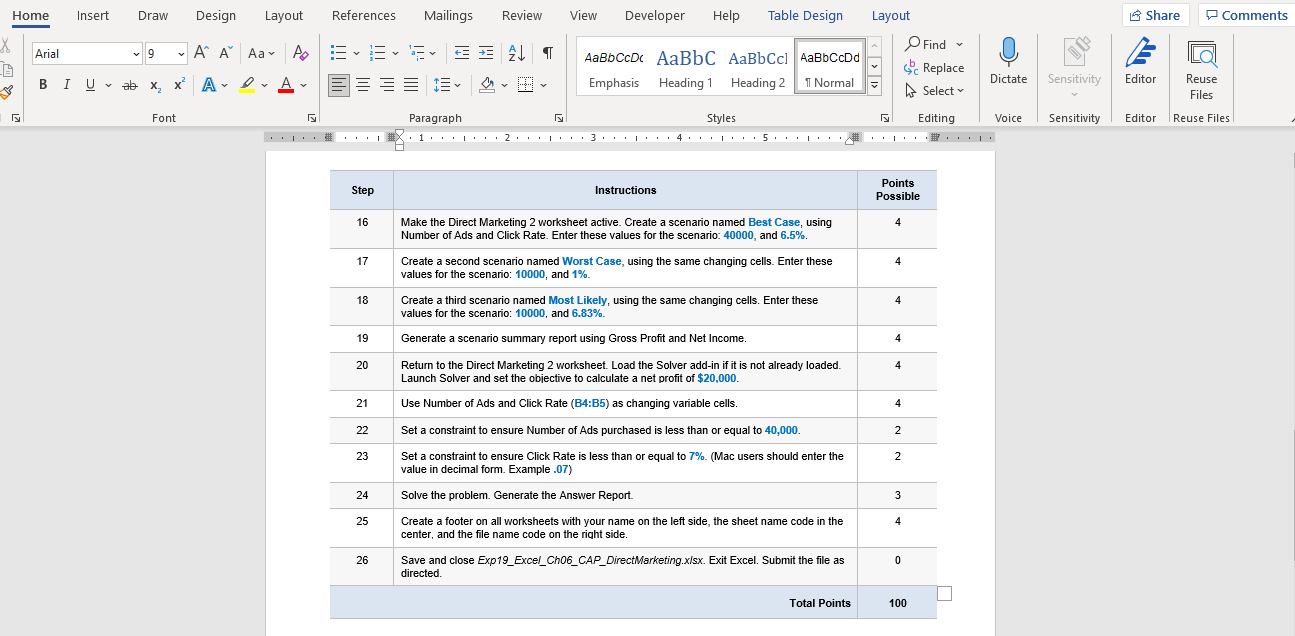Insert a numbered list
Image resolution: width=1295 pixels, height=636 pixels.
point(376,53)
